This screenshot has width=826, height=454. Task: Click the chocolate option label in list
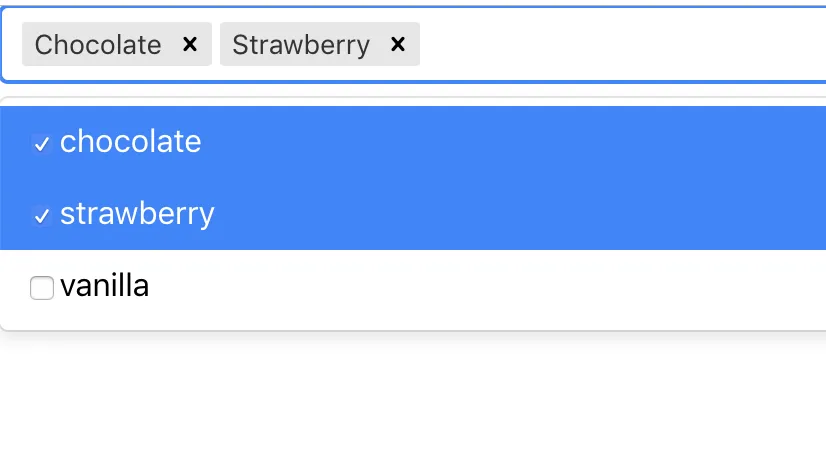tap(130, 142)
